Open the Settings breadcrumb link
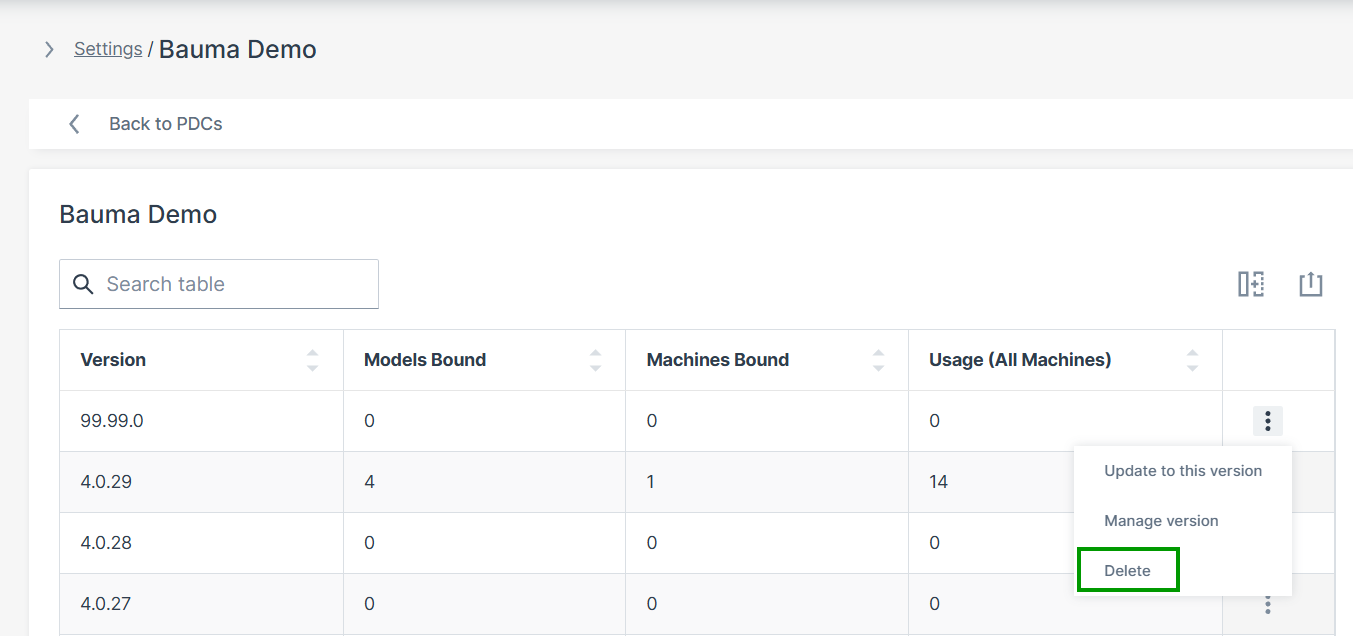The width and height of the screenshot is (1353, 636). point(108,49)
